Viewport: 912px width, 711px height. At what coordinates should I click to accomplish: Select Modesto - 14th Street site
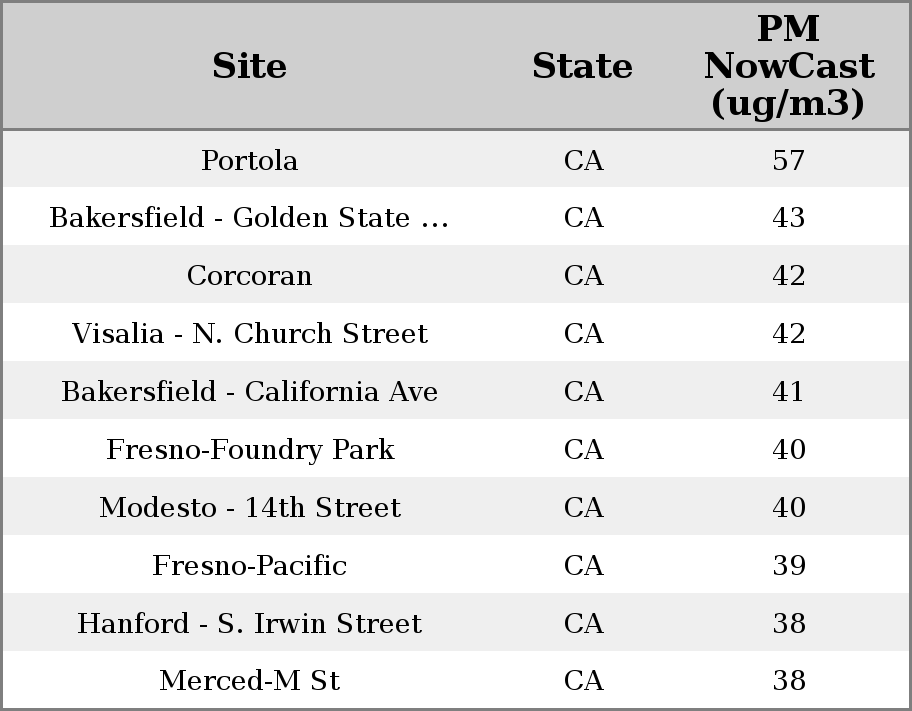250,508
